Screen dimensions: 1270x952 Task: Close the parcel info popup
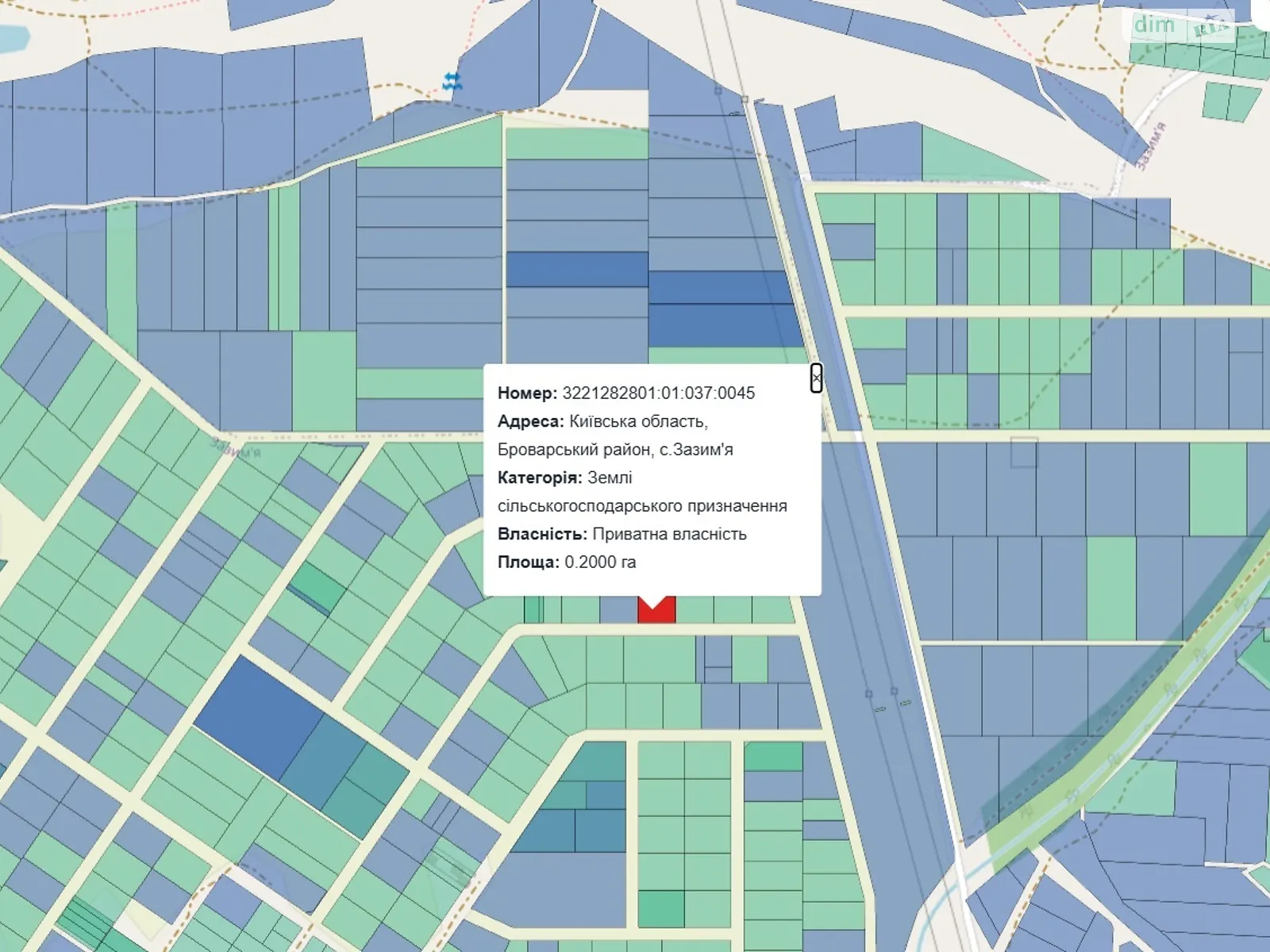coord(816,378)
